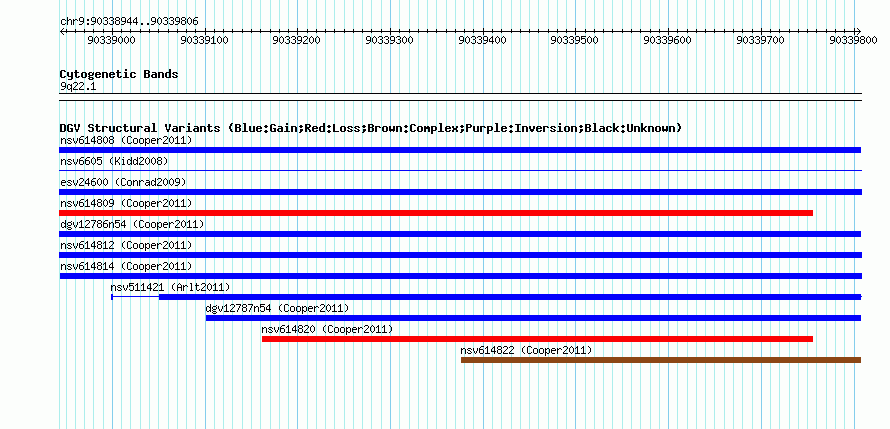Click ruler position 90339300
Screen dimensions: 890x429
pyautogui.click(x=389, y=40)
